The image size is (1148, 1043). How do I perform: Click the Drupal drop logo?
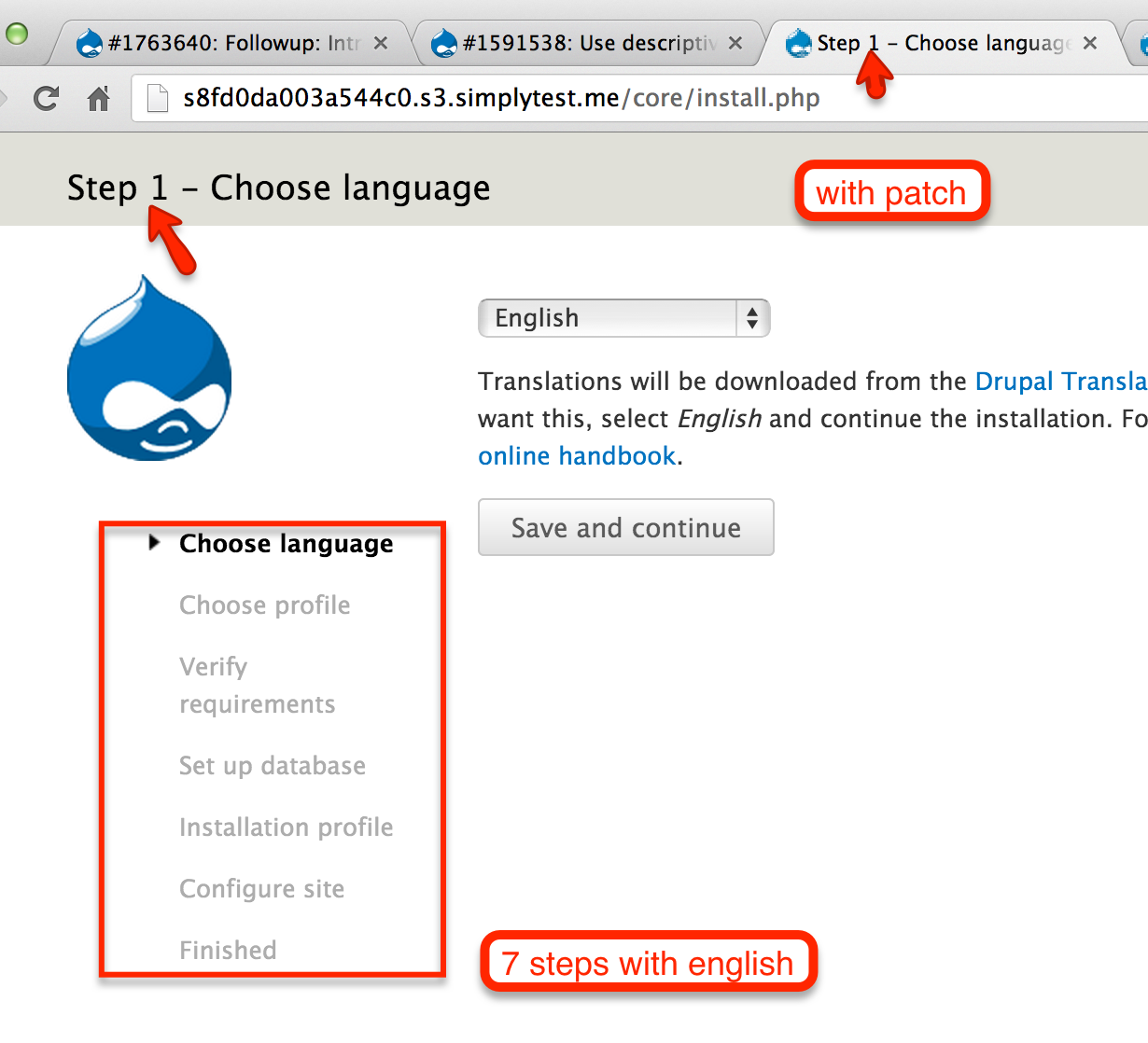tap(149, 368)
